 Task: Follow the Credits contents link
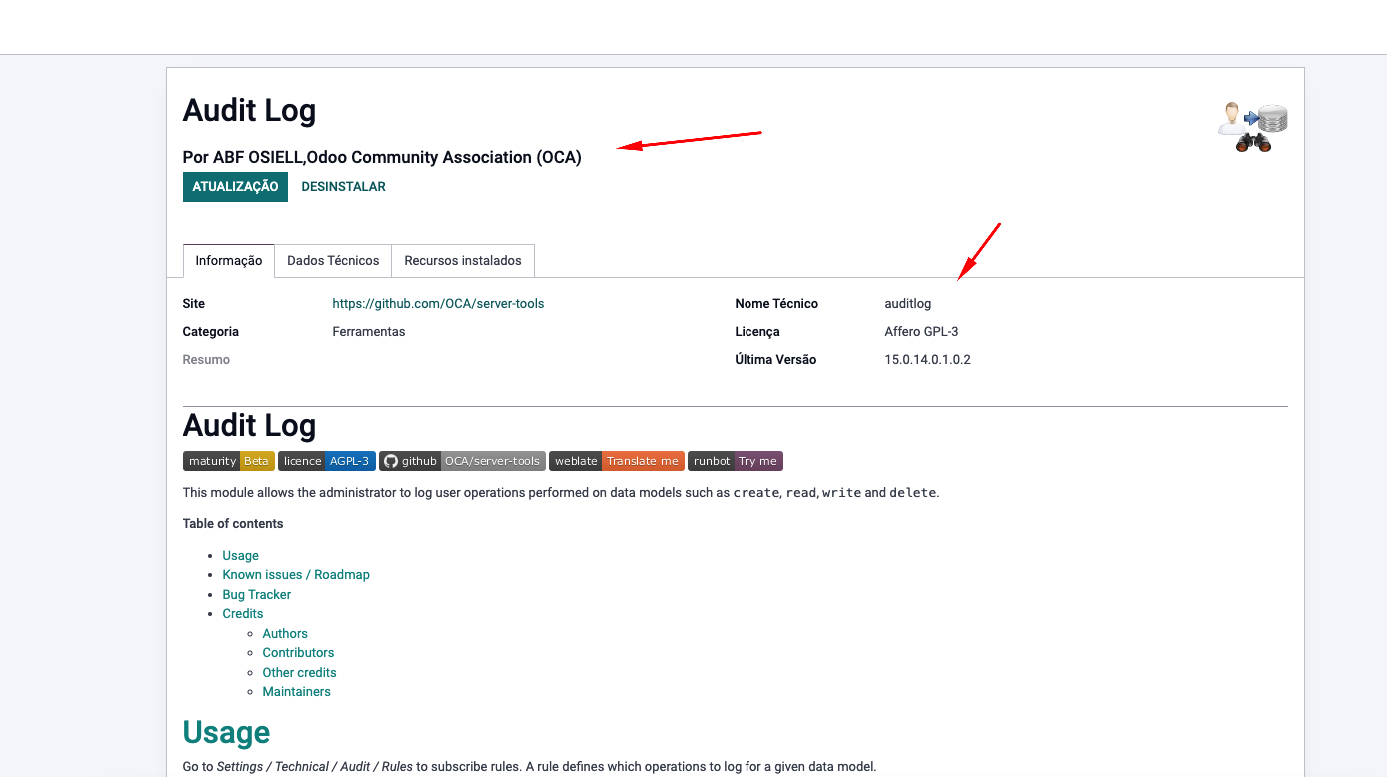[x=243, y=614]
